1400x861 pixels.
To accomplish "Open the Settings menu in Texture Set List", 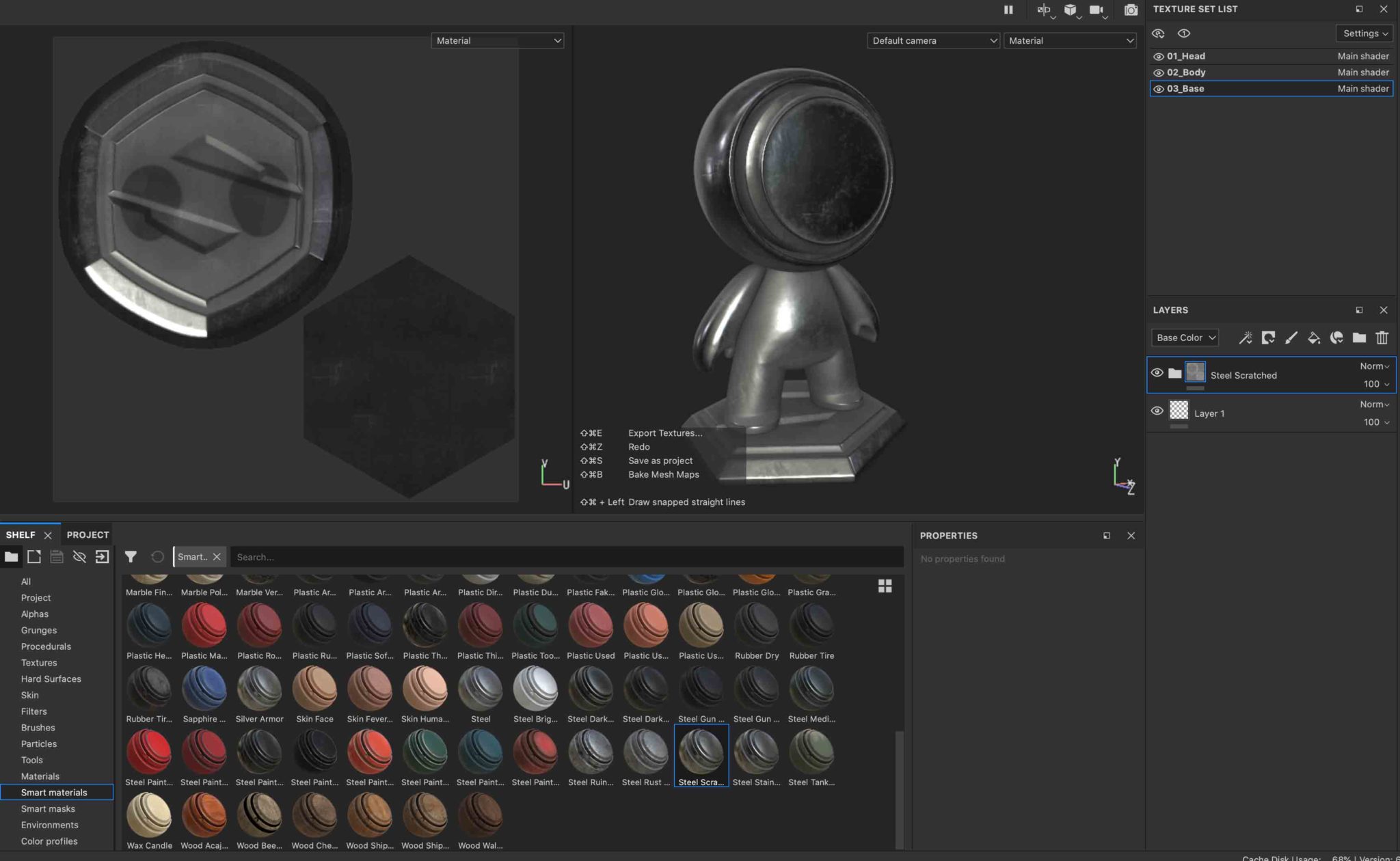I will (1364, 33).
